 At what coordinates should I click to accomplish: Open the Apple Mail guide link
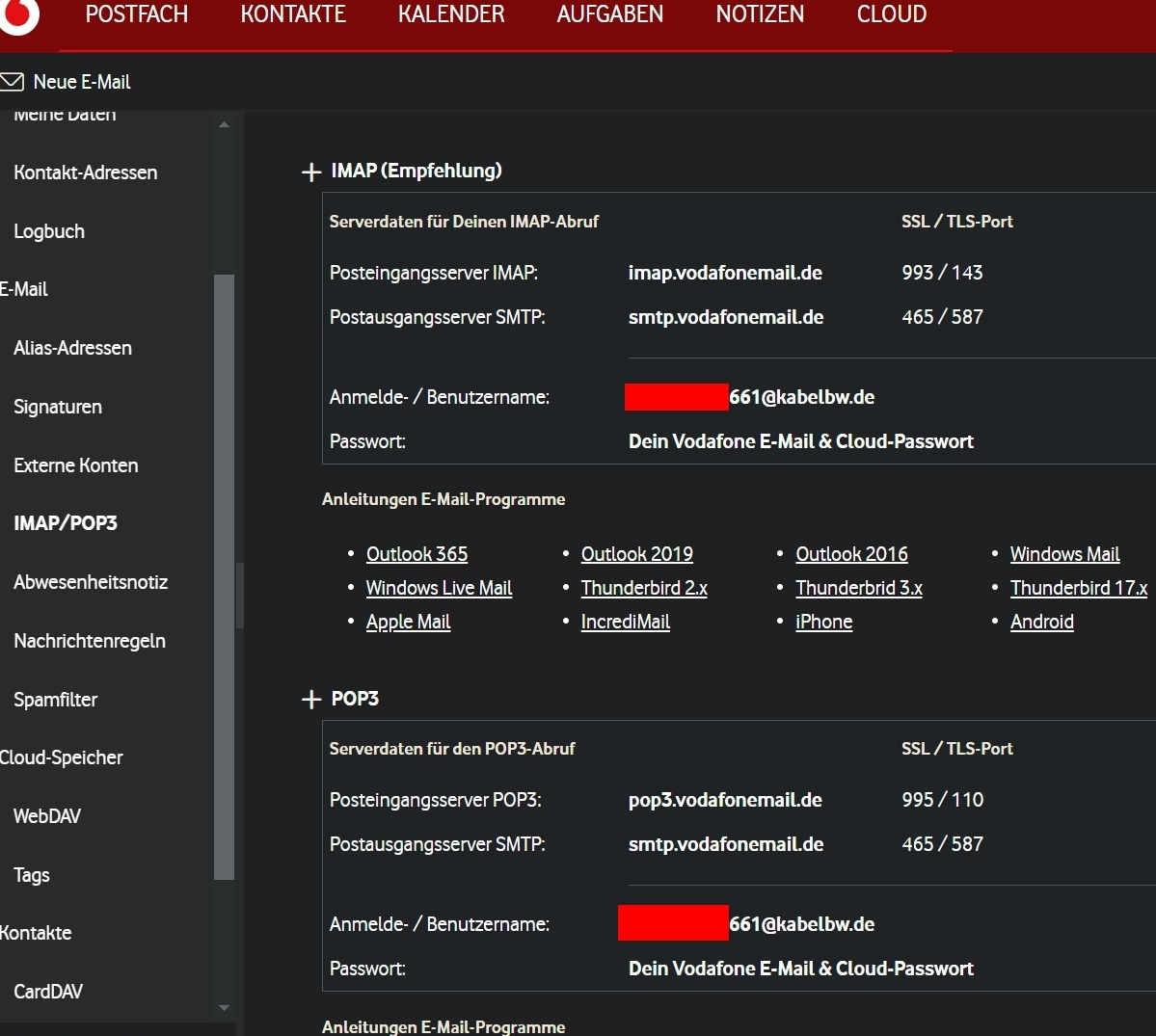coord(408,622)
